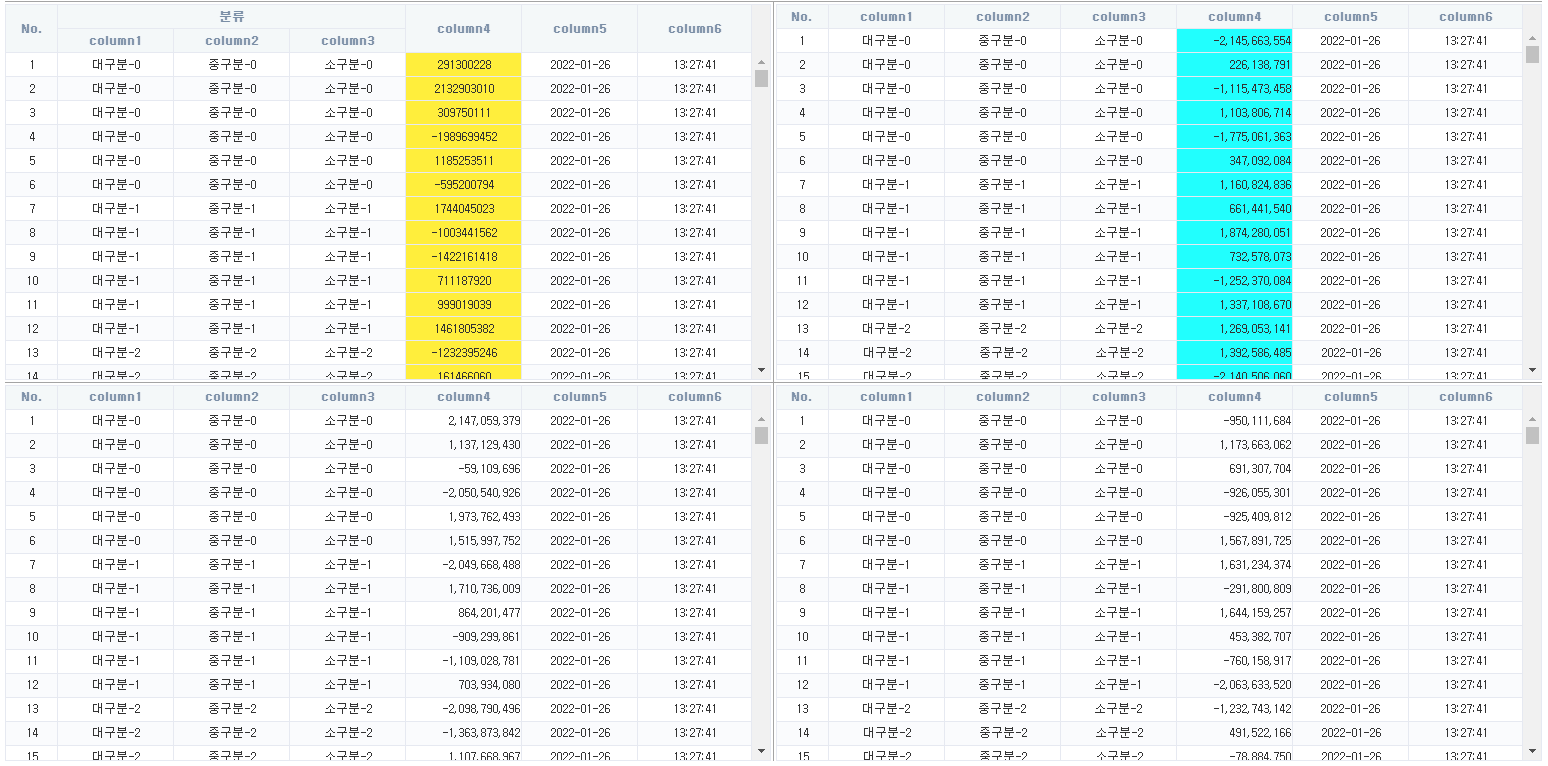Click column4 header above -950,111,684
1548x766 pixels.
pyautogui.click(x=1235, y=397)
